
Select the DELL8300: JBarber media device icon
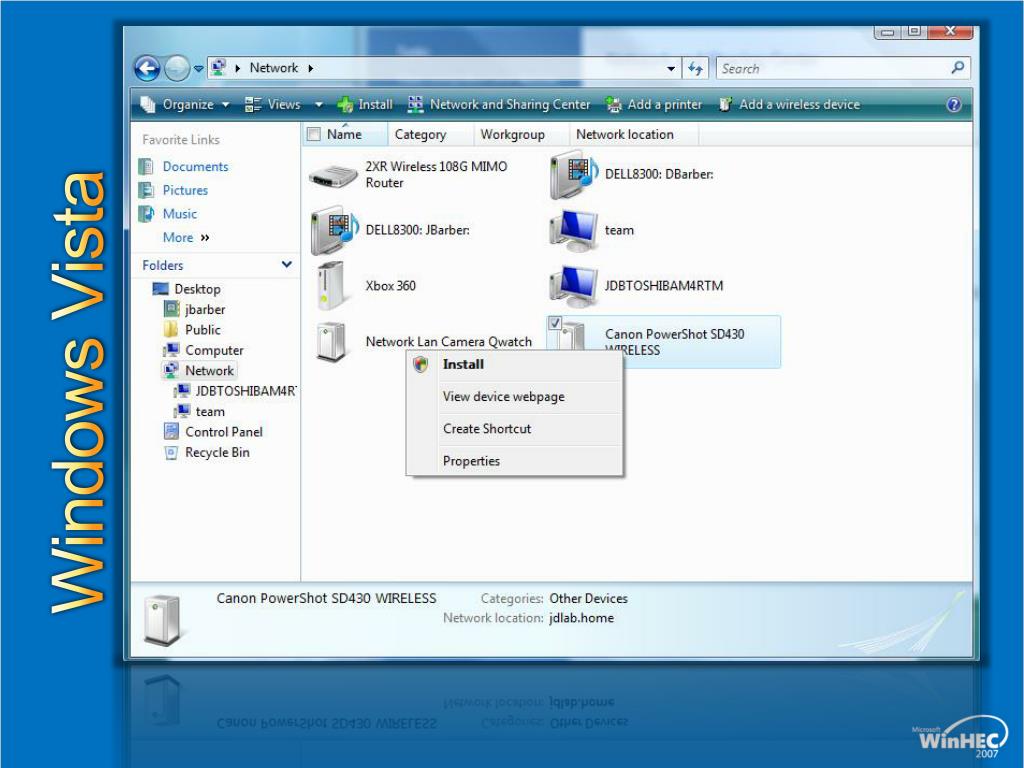point(334,230)
